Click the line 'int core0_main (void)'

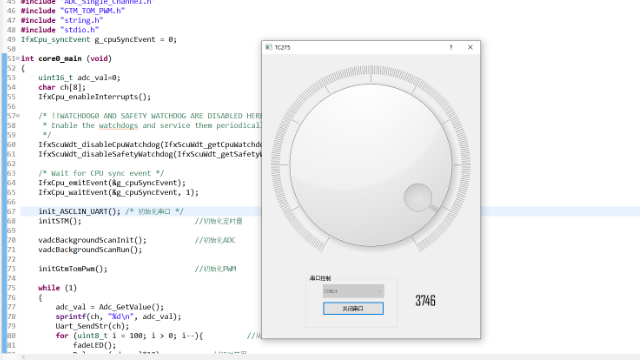(x=66, y=58)
